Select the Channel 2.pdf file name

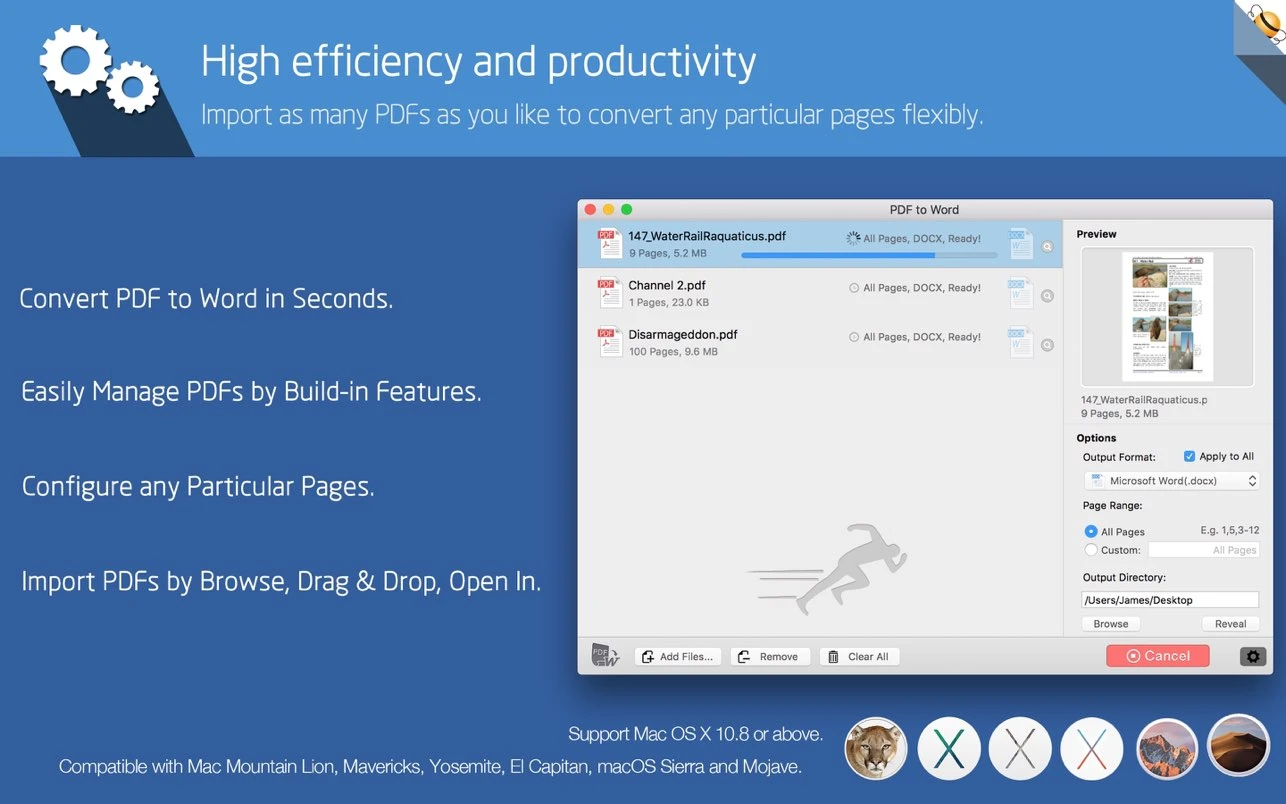point(667,286)
